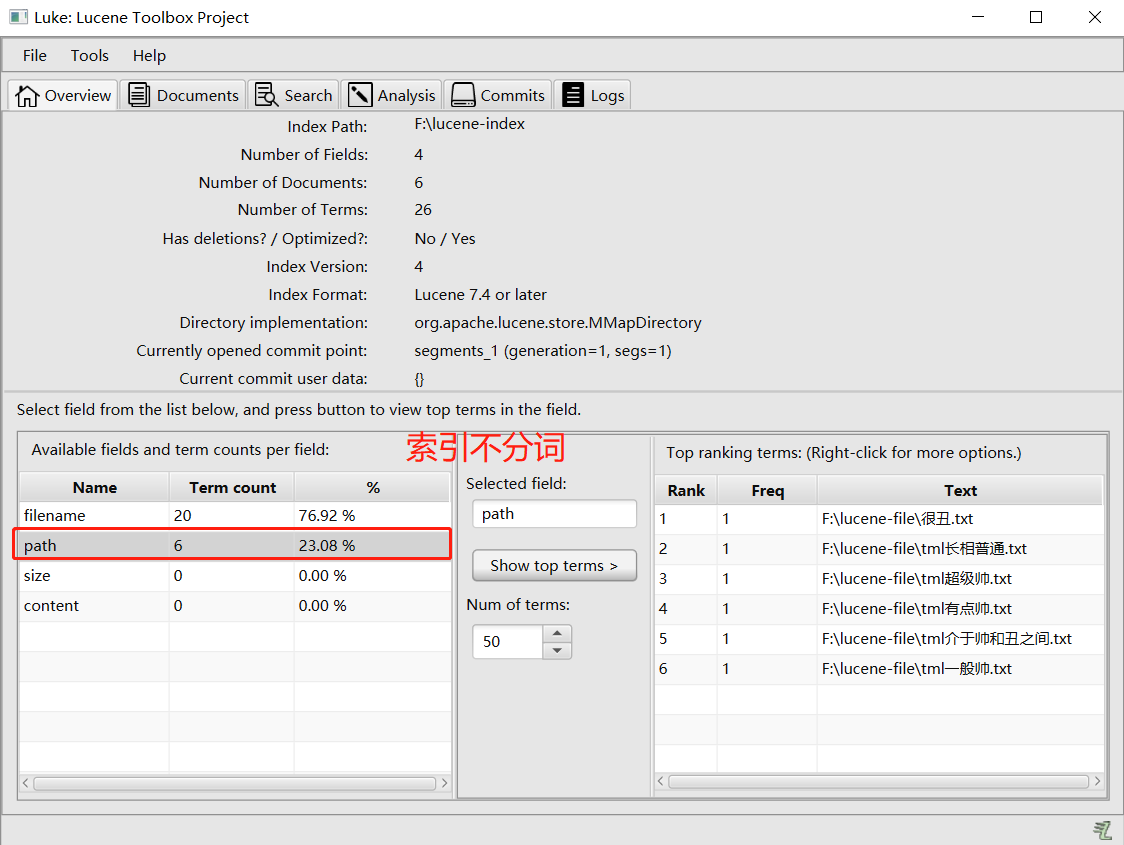The image size is (1124, 845).
Task: Click the Overview tab house icon
Action: [x=27, y=95]
